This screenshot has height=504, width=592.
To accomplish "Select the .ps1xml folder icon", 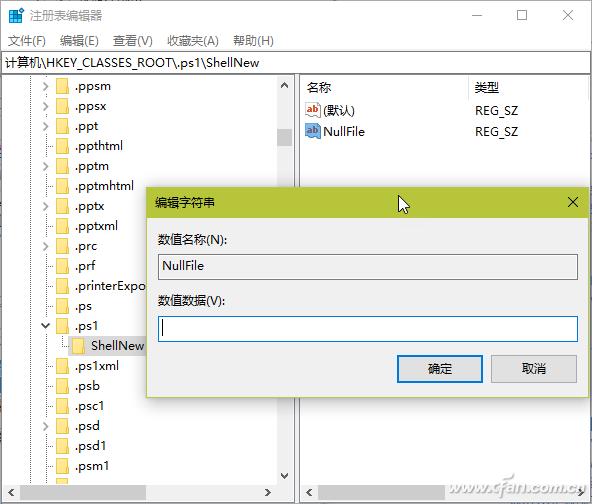I will (x=62, y=366).
